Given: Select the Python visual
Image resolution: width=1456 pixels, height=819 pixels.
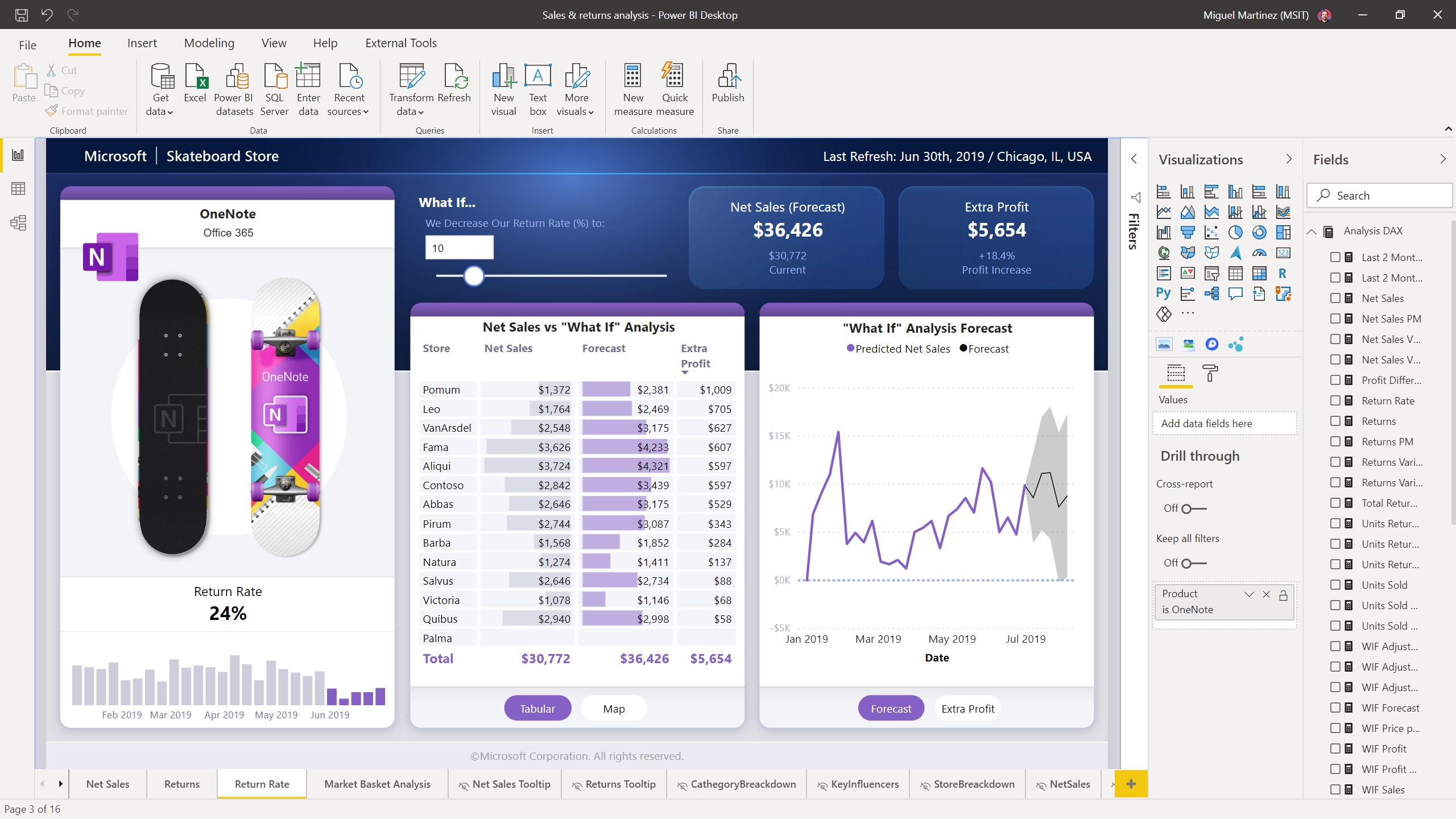Looking at the screenshot, I should coord(1164,293).
